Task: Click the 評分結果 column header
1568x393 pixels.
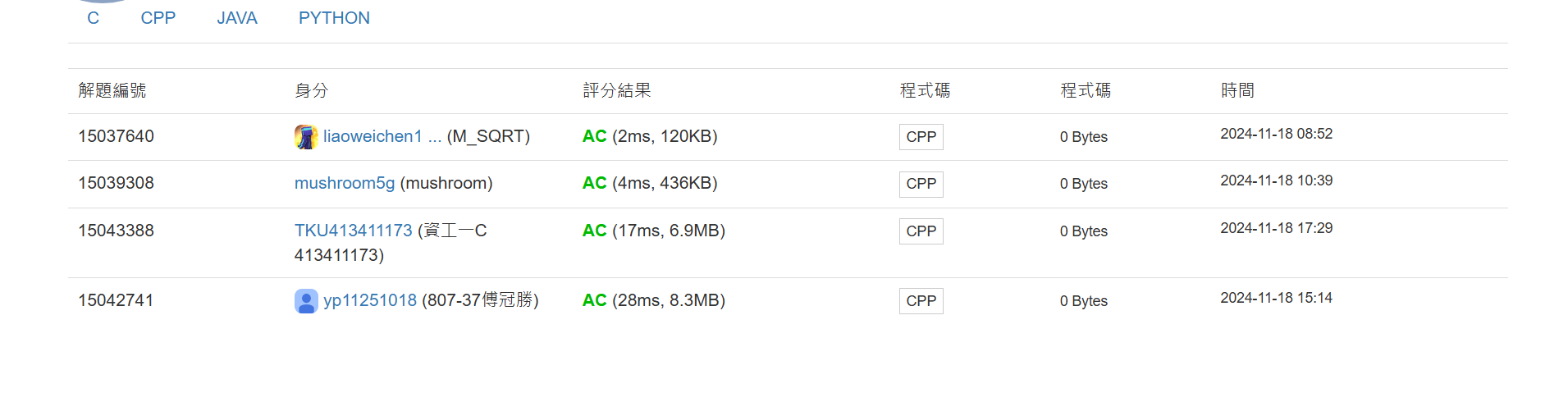Action: click(617, 90)
